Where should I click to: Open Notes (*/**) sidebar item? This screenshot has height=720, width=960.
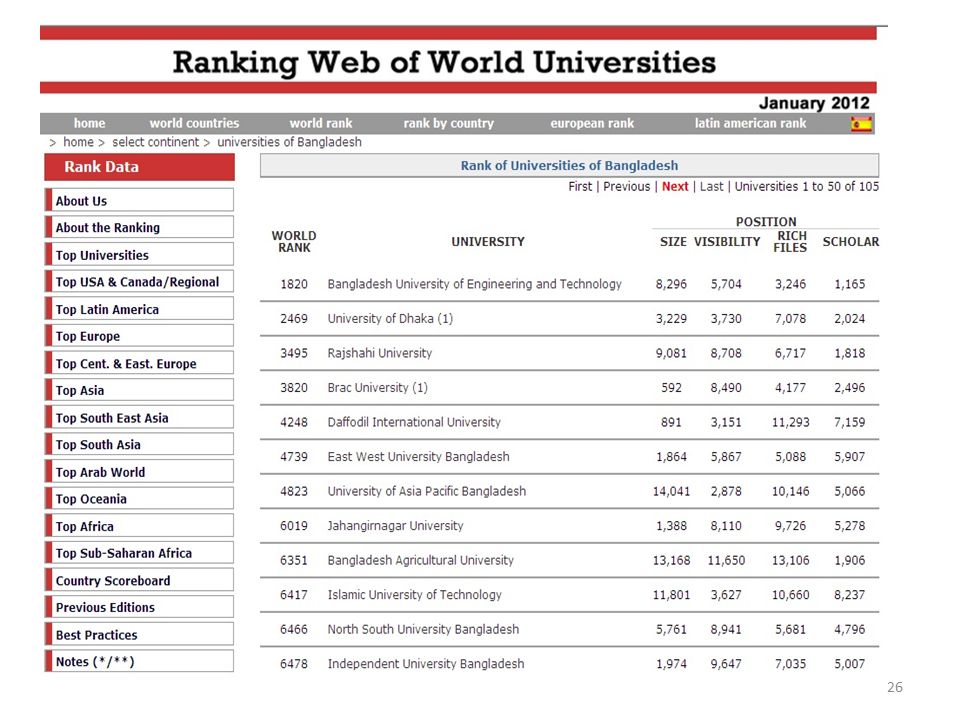(140, 661)
